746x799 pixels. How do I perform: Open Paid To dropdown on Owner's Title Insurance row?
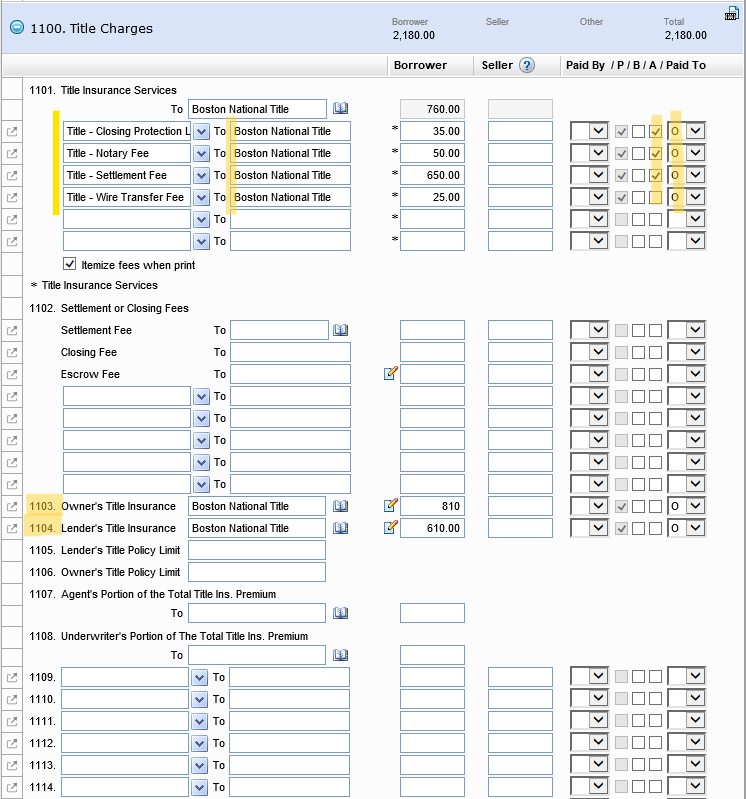click(x=687, y=506)
